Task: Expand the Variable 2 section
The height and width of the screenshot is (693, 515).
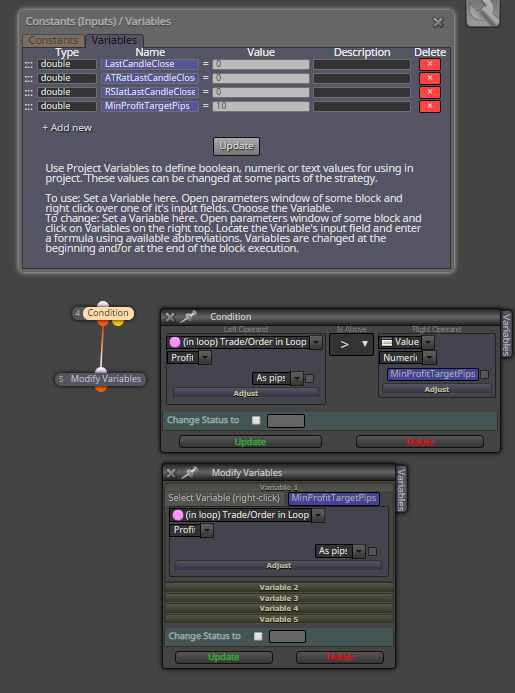Action: pos(279,588)
